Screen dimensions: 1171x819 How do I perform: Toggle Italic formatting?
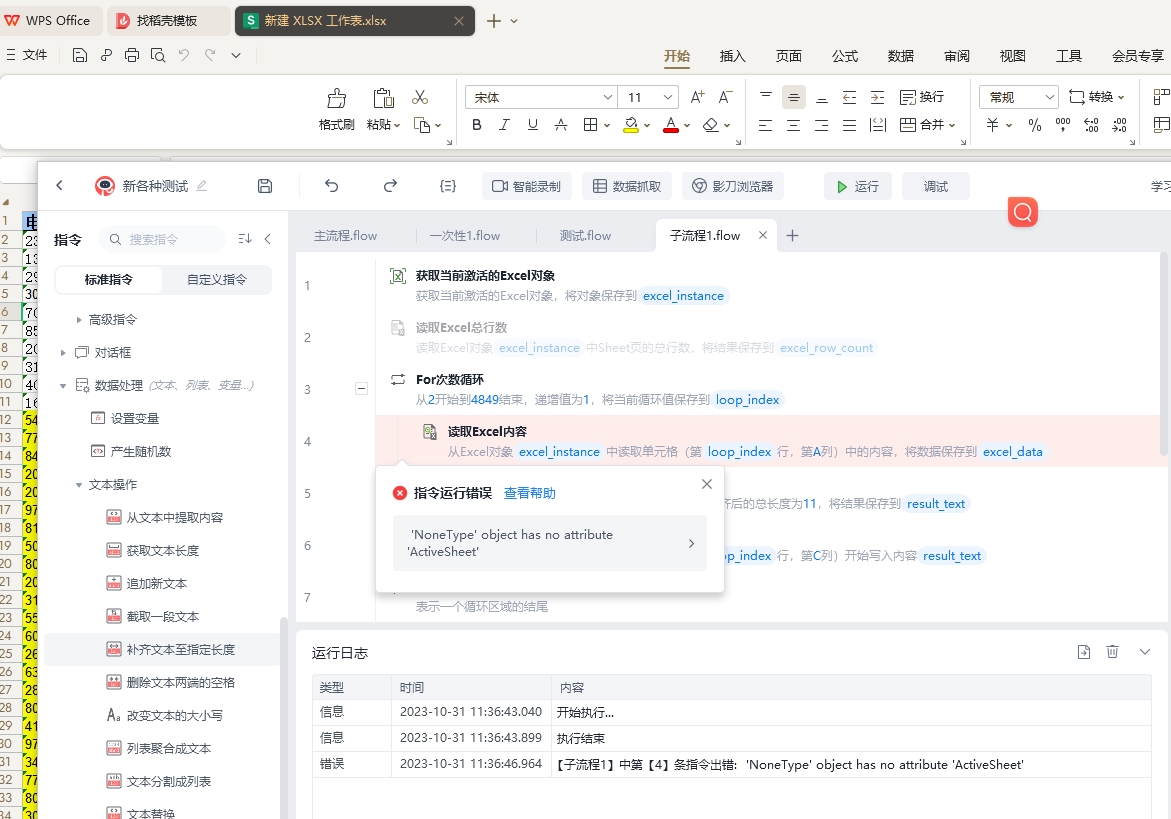tap(505, 125)
